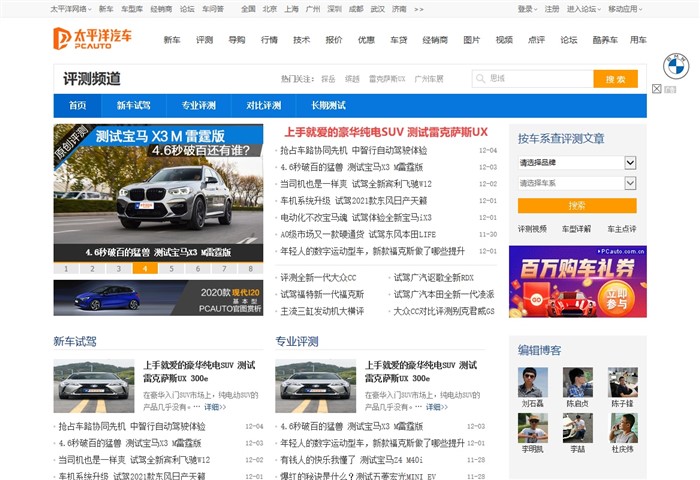Go to carousel slide 6
This screenshot has height=480, width=700.
pos(198,268)
